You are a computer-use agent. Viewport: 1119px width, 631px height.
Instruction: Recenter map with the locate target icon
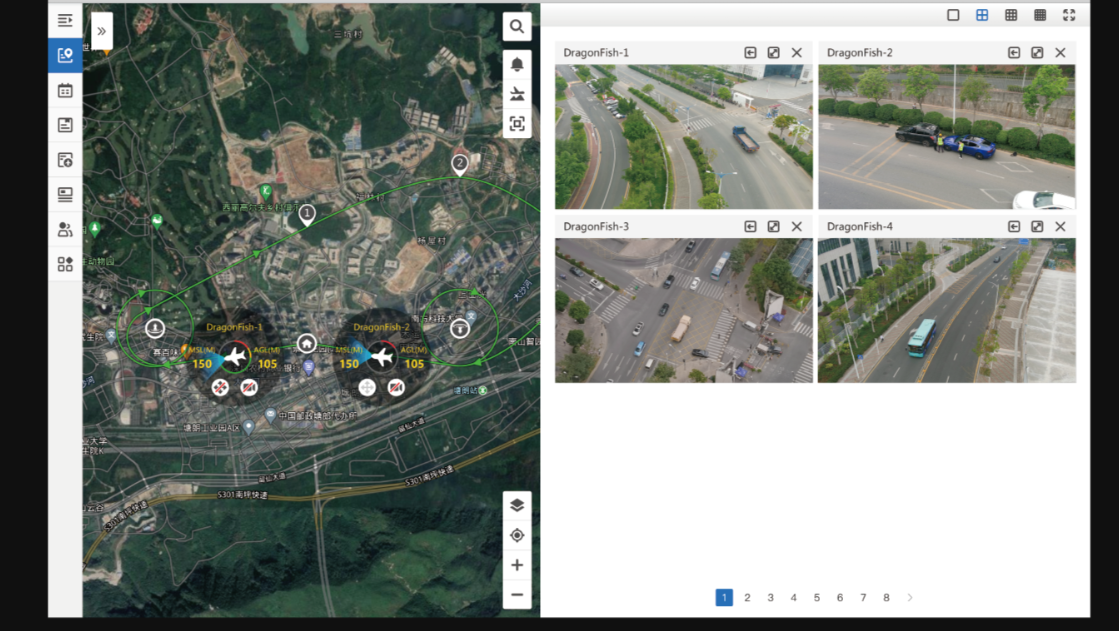[516, 535]
